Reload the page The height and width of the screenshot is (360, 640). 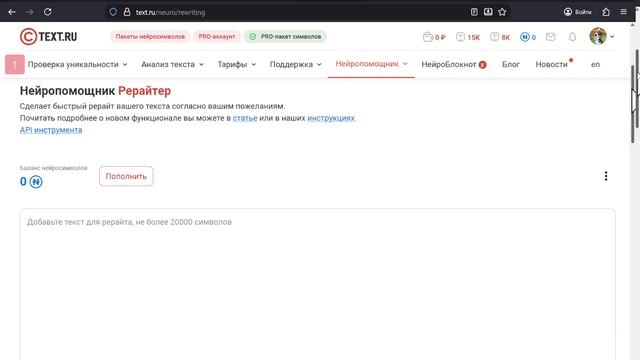click(x=47, y=12)
